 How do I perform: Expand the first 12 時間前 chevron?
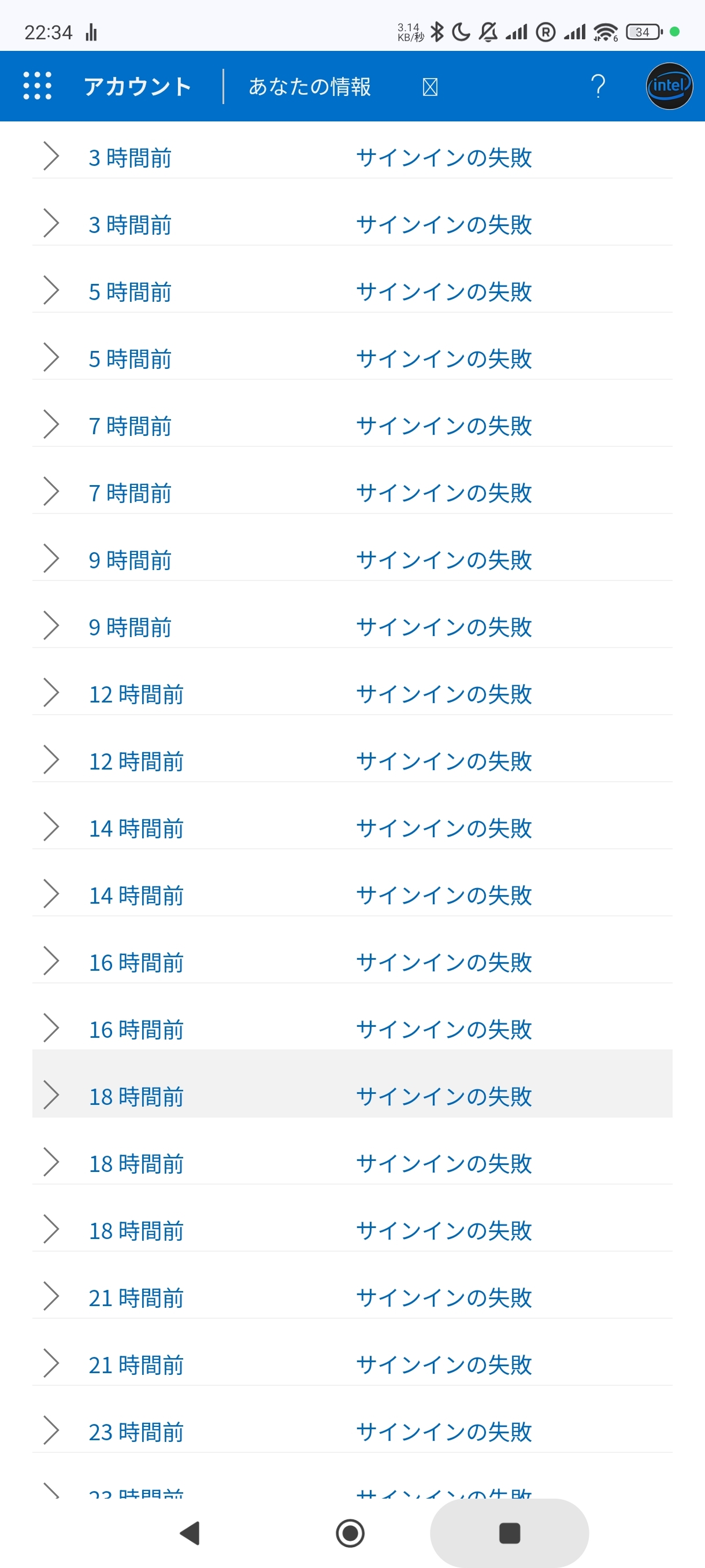tap(51, 693)
